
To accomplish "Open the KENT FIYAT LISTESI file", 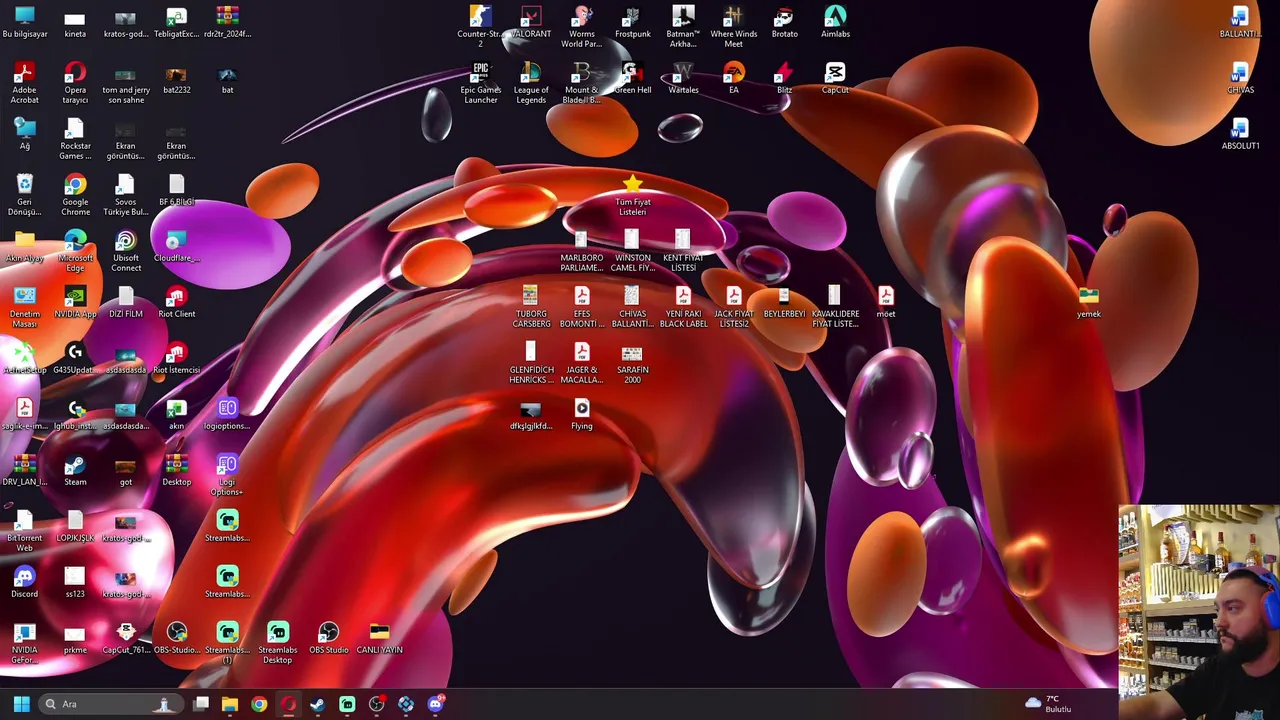I will (x=683, y=251).
